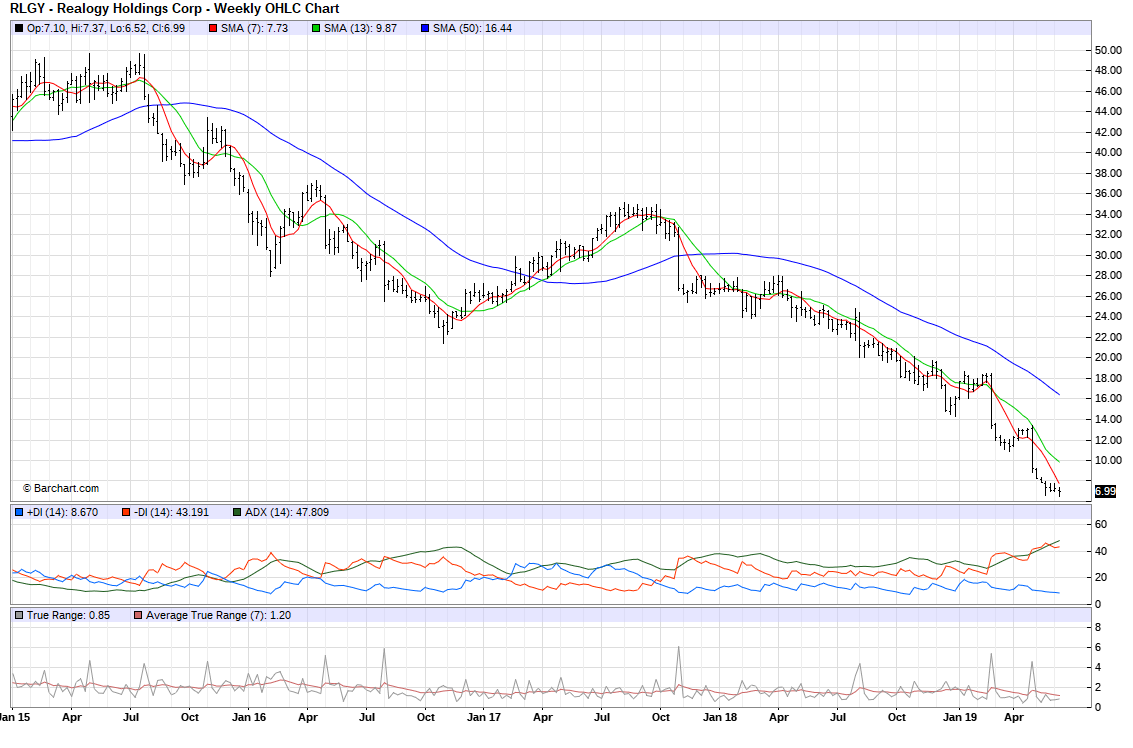
Task: Select the Jan 16 date axis label
Action: tap(247, 717)
